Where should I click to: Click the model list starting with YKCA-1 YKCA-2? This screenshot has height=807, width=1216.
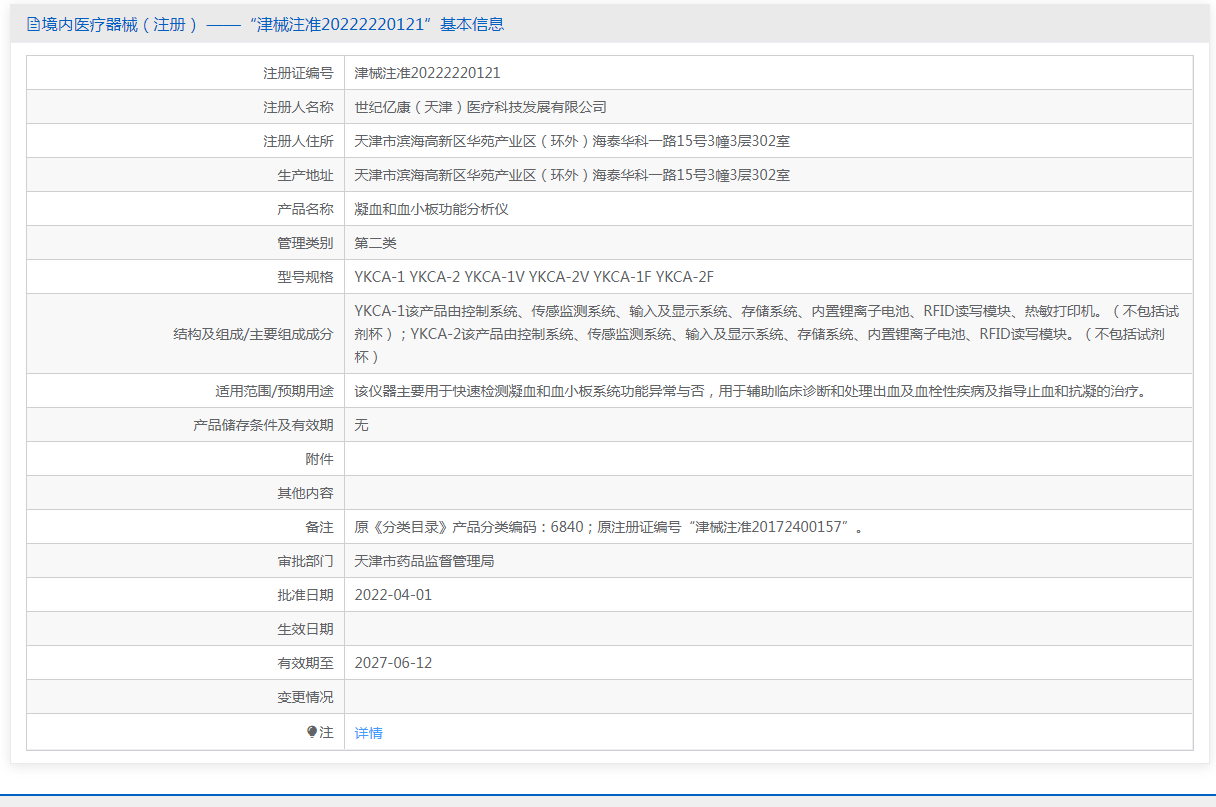[534, 277]
